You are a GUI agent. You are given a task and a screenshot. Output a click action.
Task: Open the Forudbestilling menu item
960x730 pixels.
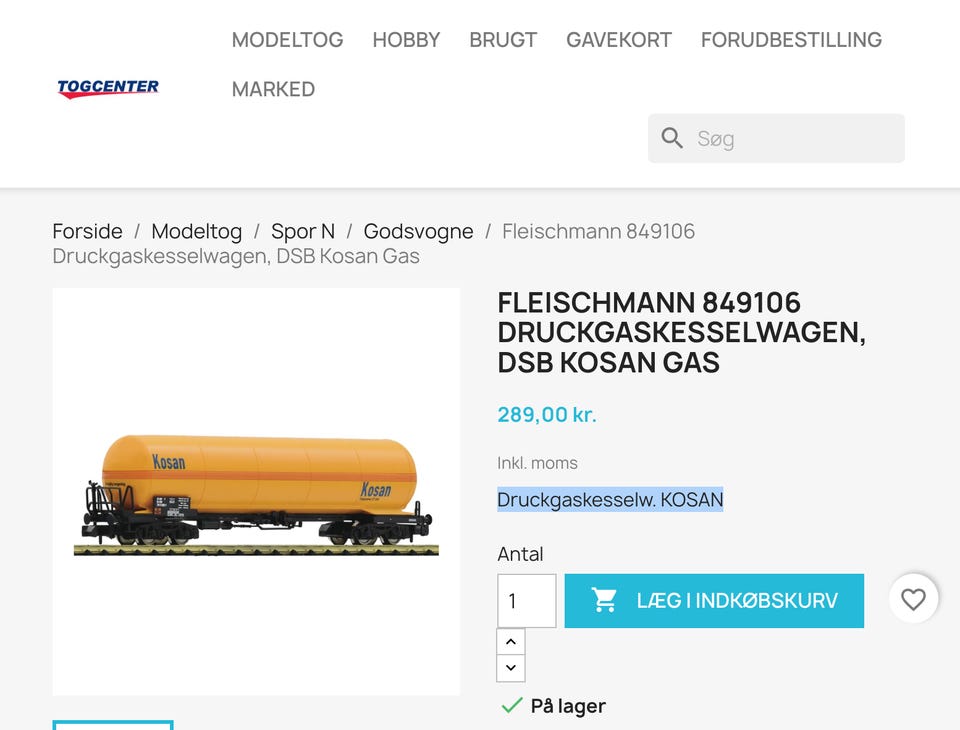pos(791,40)
